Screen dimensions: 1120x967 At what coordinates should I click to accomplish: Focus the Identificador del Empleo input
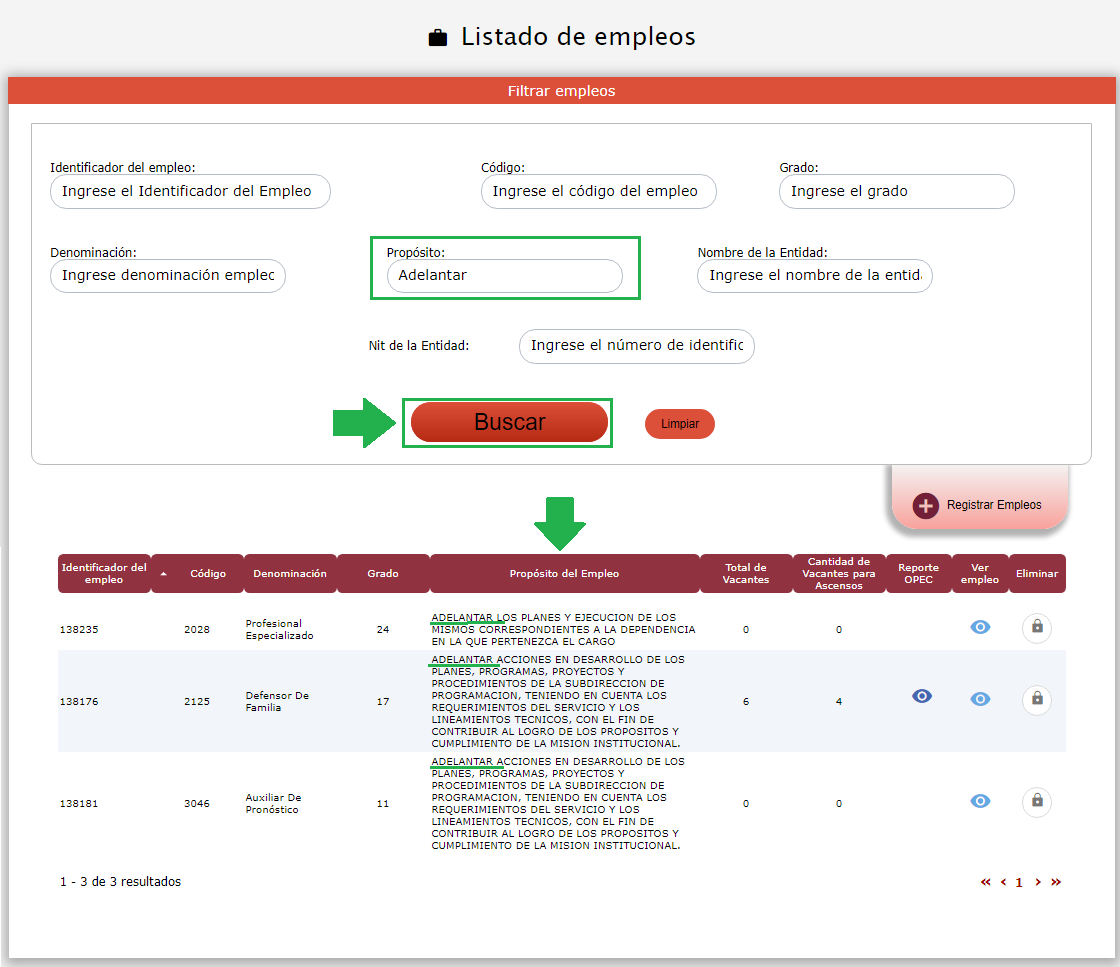pos(190,192)
